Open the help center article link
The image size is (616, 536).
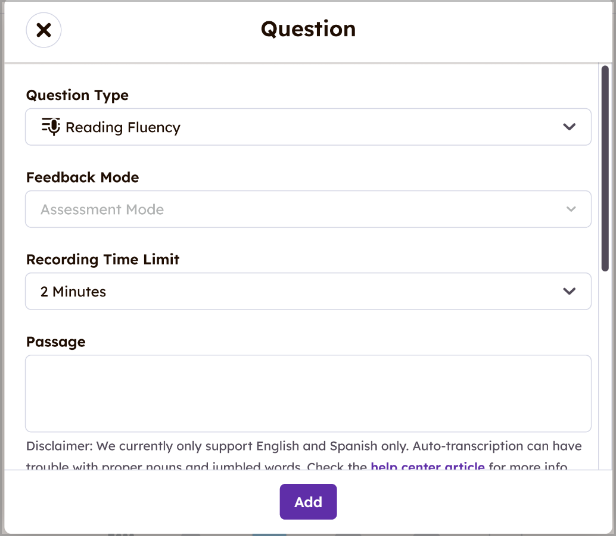(427, 467)
